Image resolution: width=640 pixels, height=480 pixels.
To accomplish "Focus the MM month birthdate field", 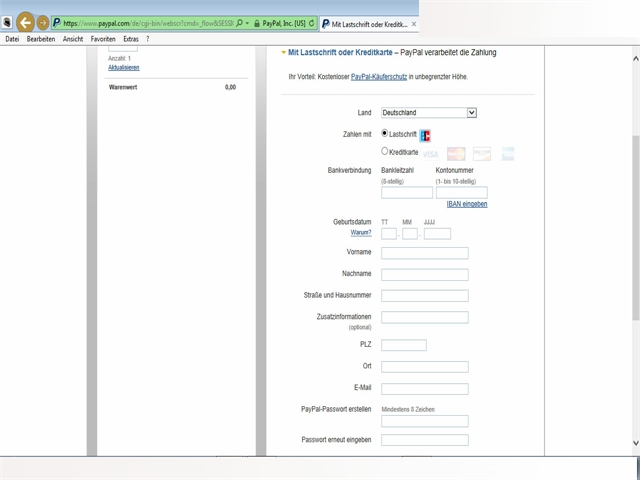I will 410,234.
